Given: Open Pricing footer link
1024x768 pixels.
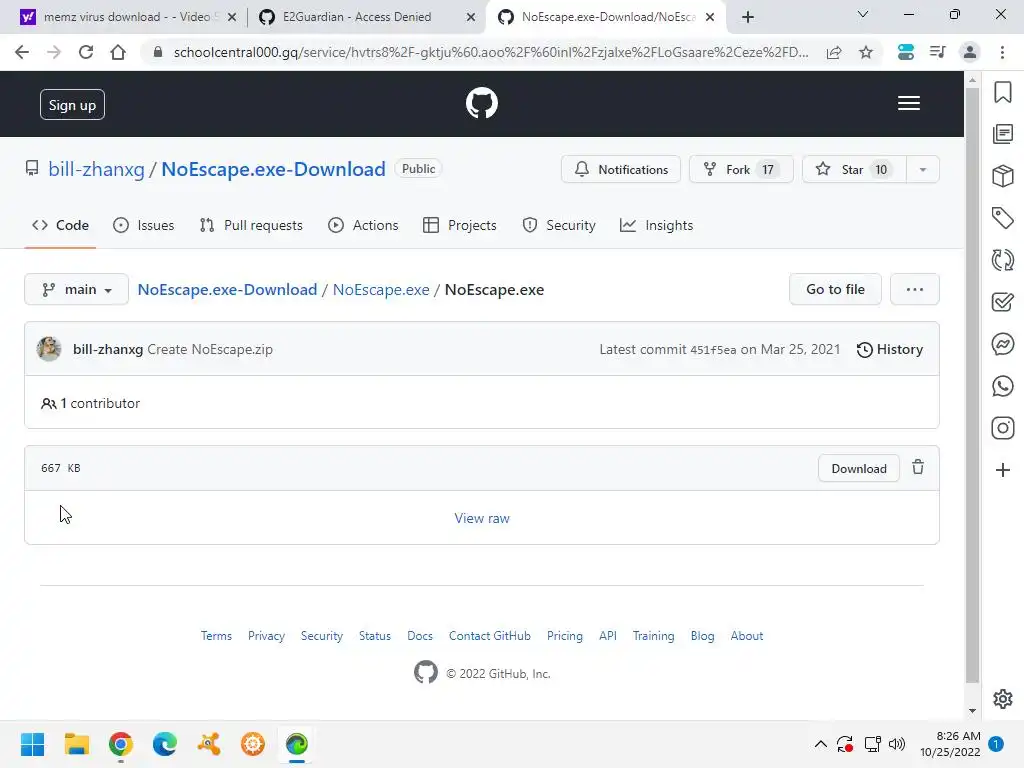Looking at the screenshot, I should (x=565, y=635).
